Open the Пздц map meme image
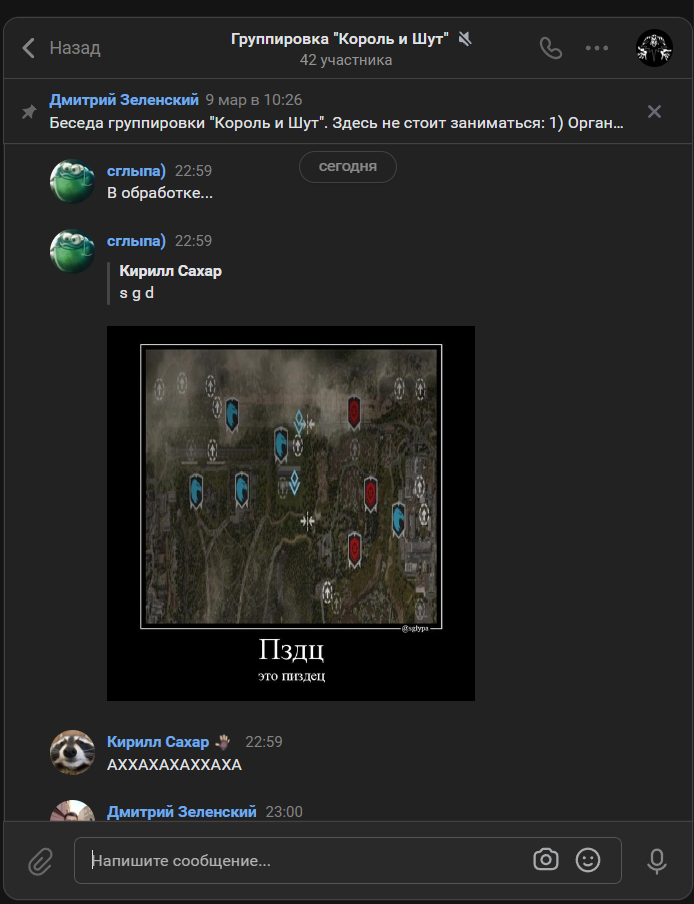Screen dimensions: 694x904 tap(291, 513)
